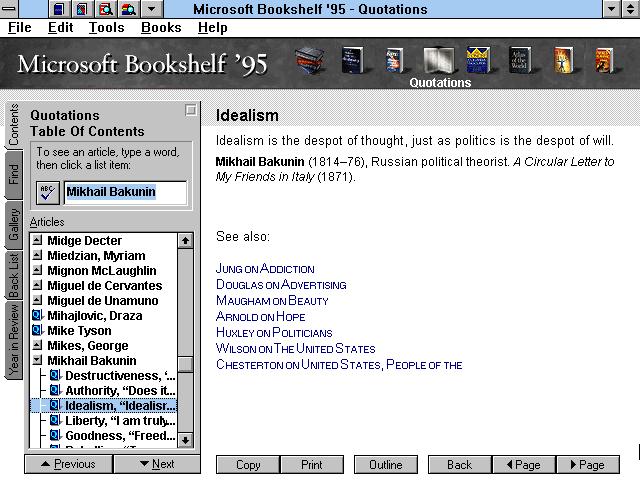Click the Mikhail Bakunin search text field
The width and height of the screenshot is (640, 480).
[125, 192]
